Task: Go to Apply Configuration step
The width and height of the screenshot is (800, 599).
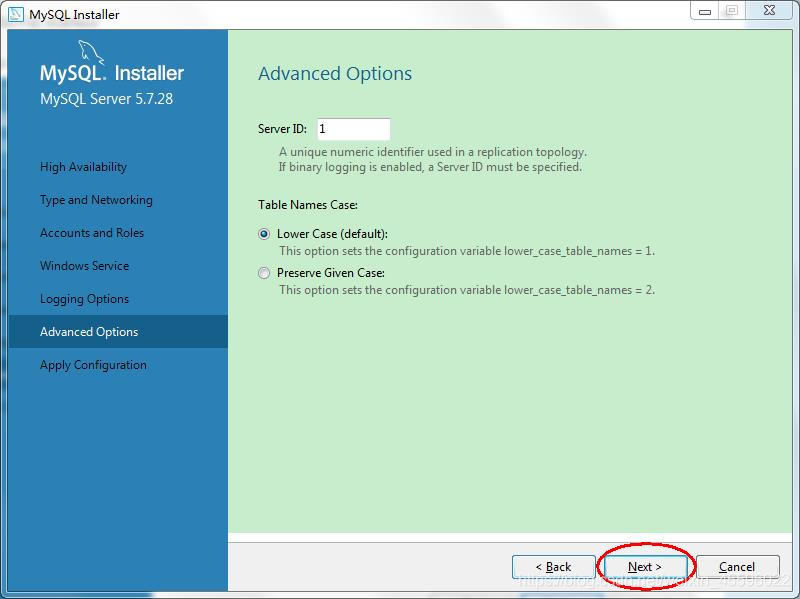Action: pyautogui.click(x=93, y=365)
